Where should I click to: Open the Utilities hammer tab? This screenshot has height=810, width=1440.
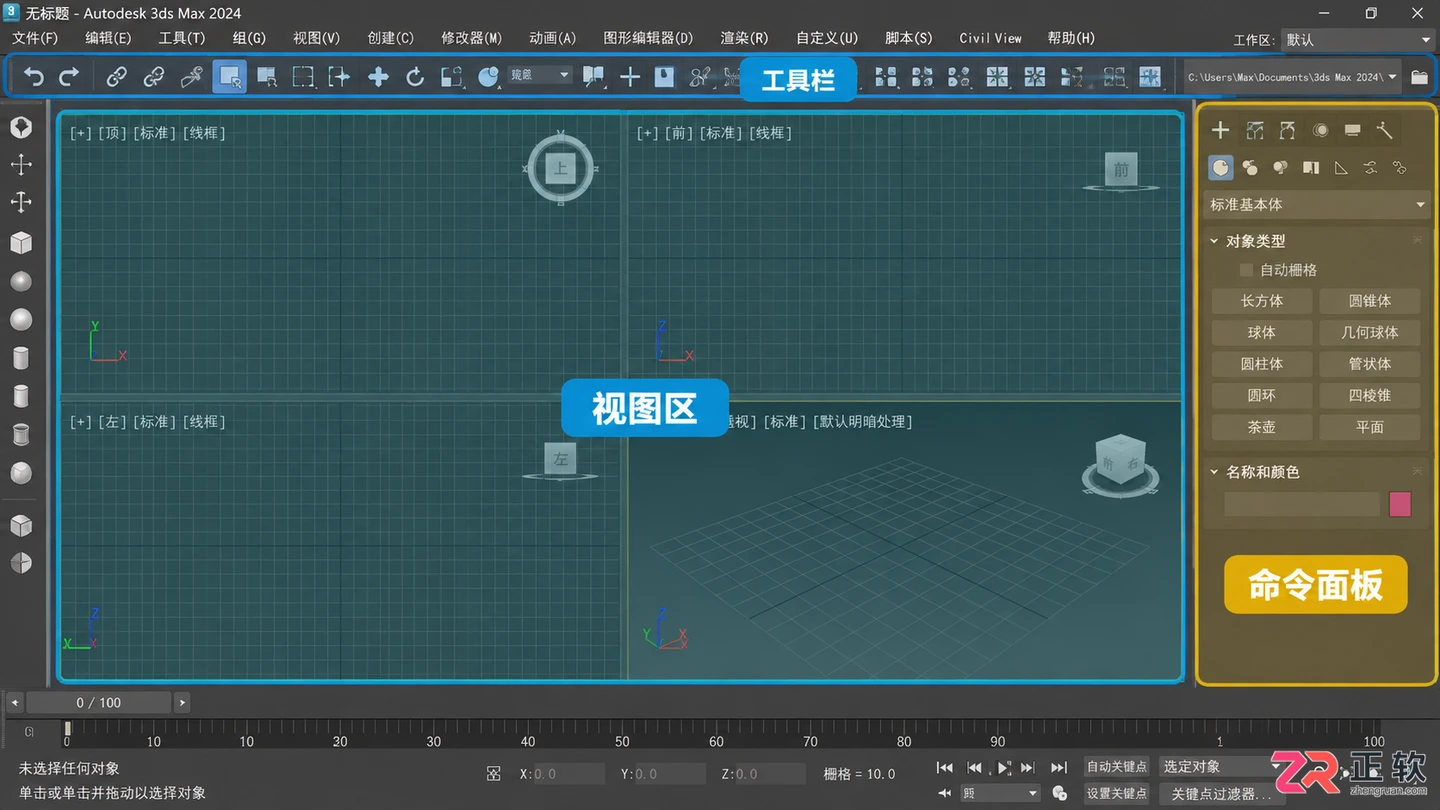click(x=1385, y=130)
